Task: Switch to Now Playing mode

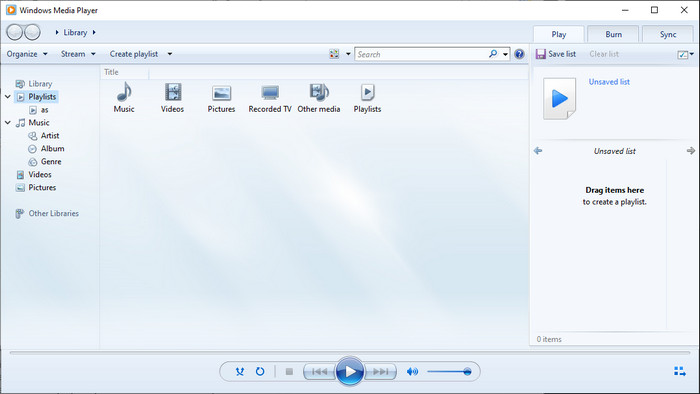Action: (x=680, y=371)
